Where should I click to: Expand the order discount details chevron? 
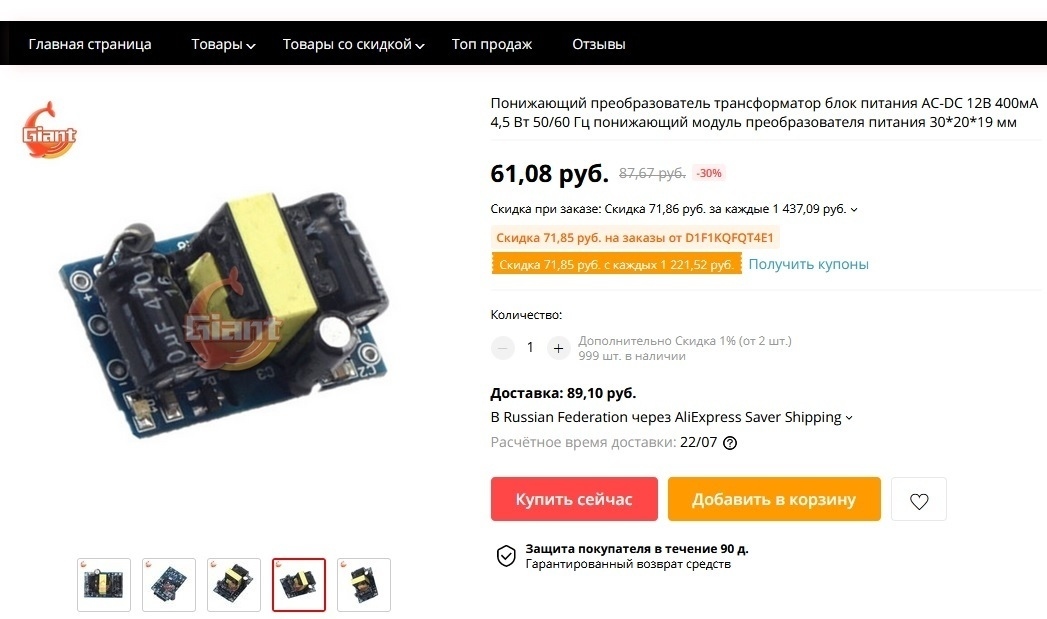click(x=853, y=210)
